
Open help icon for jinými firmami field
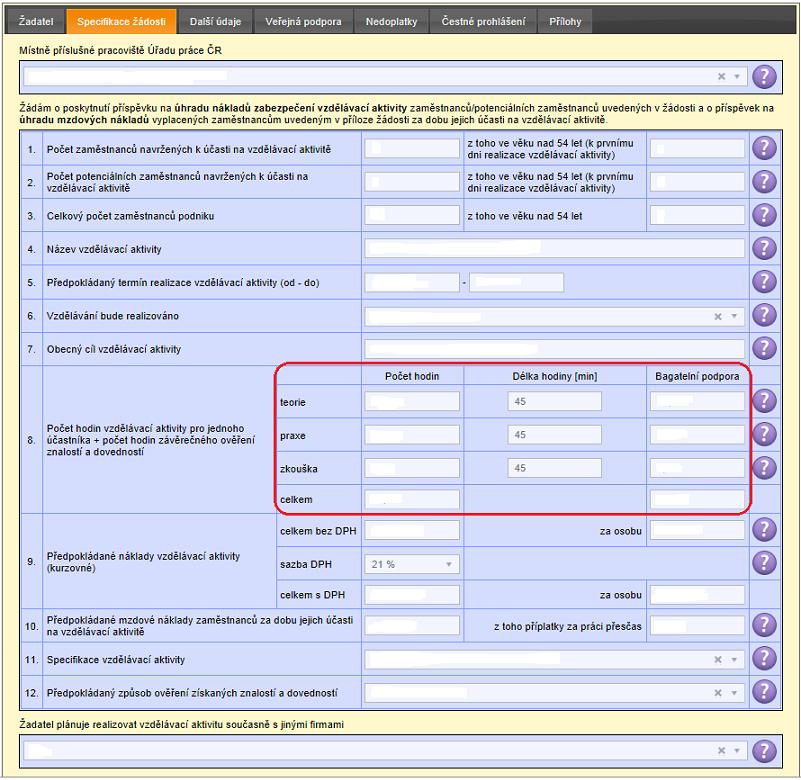coord(764,751)
